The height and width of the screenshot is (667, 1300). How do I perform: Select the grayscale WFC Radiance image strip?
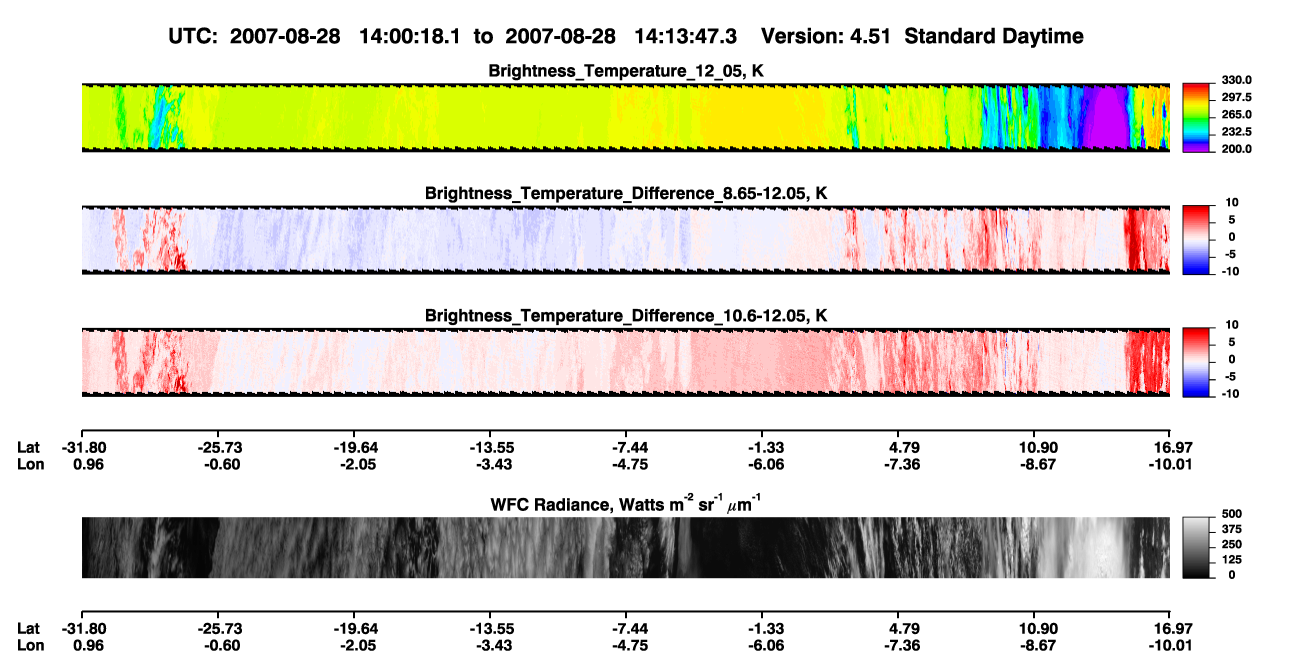tap(625, 547)
